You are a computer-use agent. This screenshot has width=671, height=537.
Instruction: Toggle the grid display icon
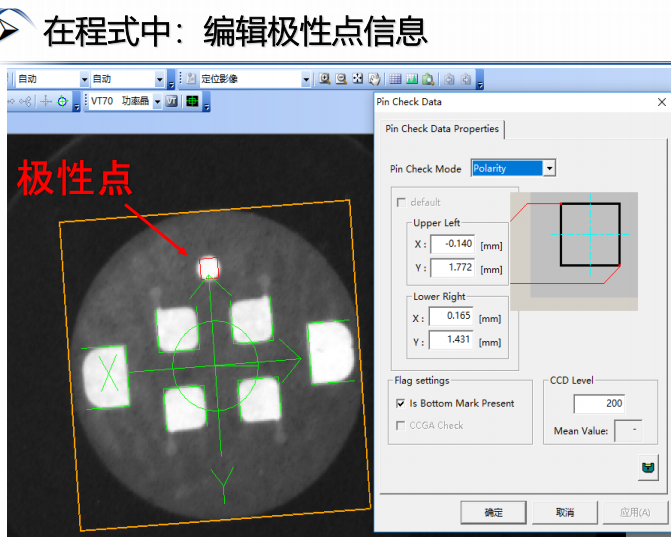[395, 79]
